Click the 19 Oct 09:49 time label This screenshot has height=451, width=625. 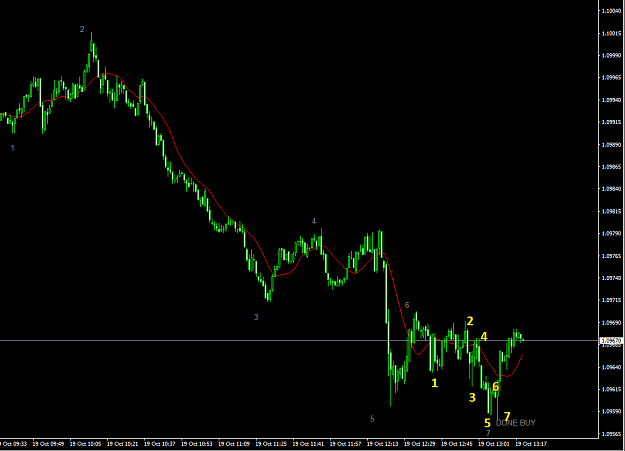(x=48, y=444)
